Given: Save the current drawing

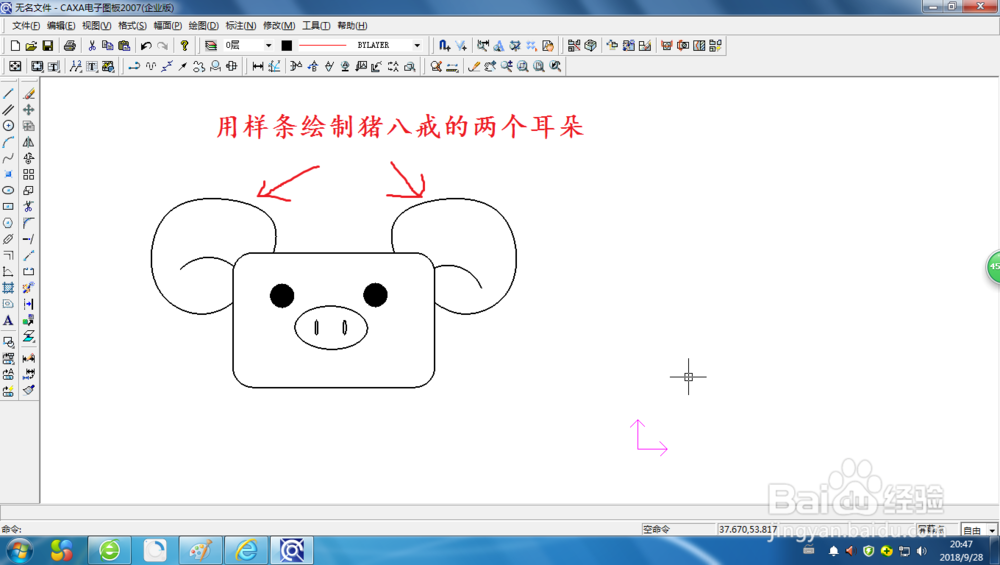Looking at the screenshot, I should (48, 45).
